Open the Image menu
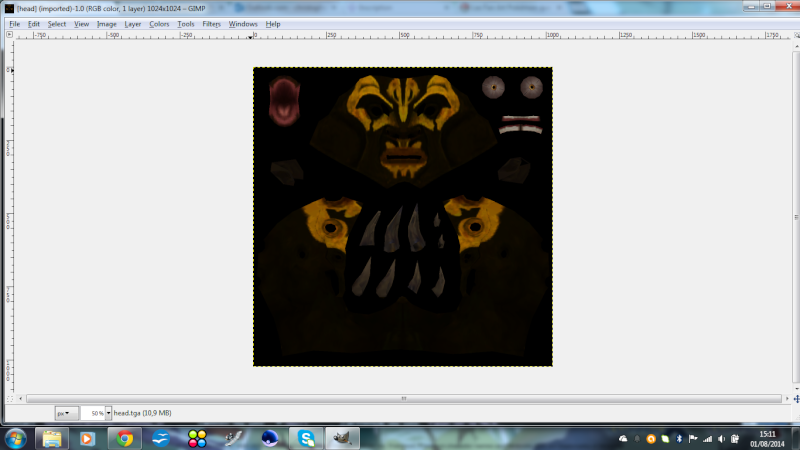 pos(107,24)
